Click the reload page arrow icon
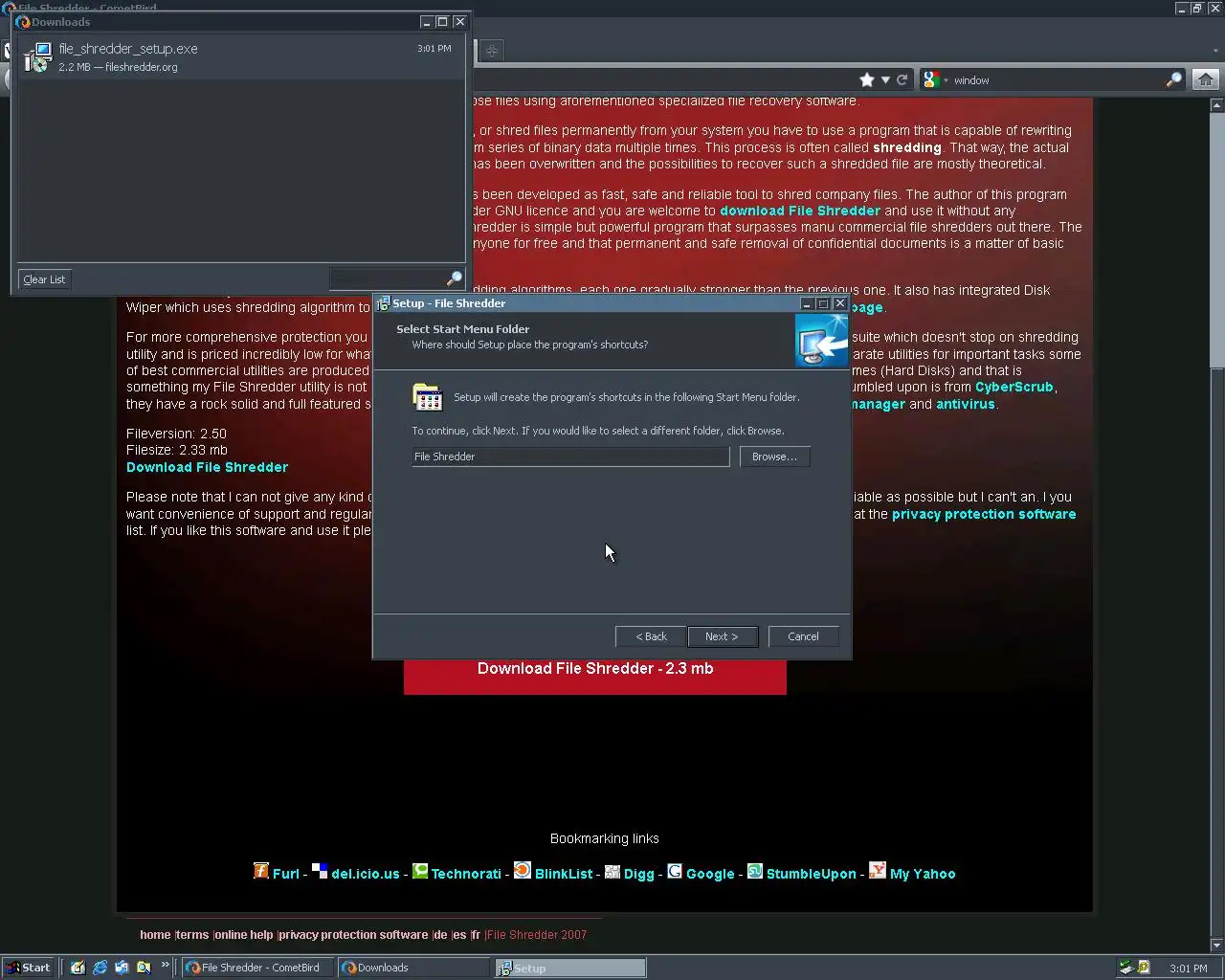Image resolution: width=1225 pixels, height=980 pixels. (902, 79)
